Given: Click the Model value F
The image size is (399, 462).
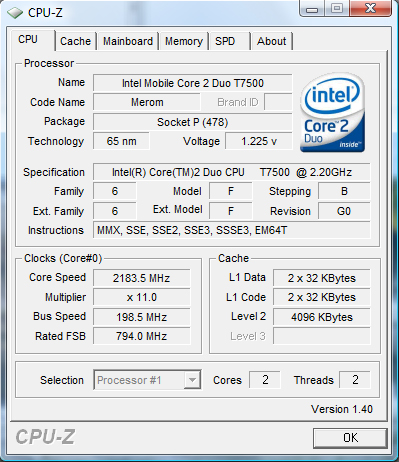Looking at the screenshot, I should pyautogui.click(x=231, y=191).
